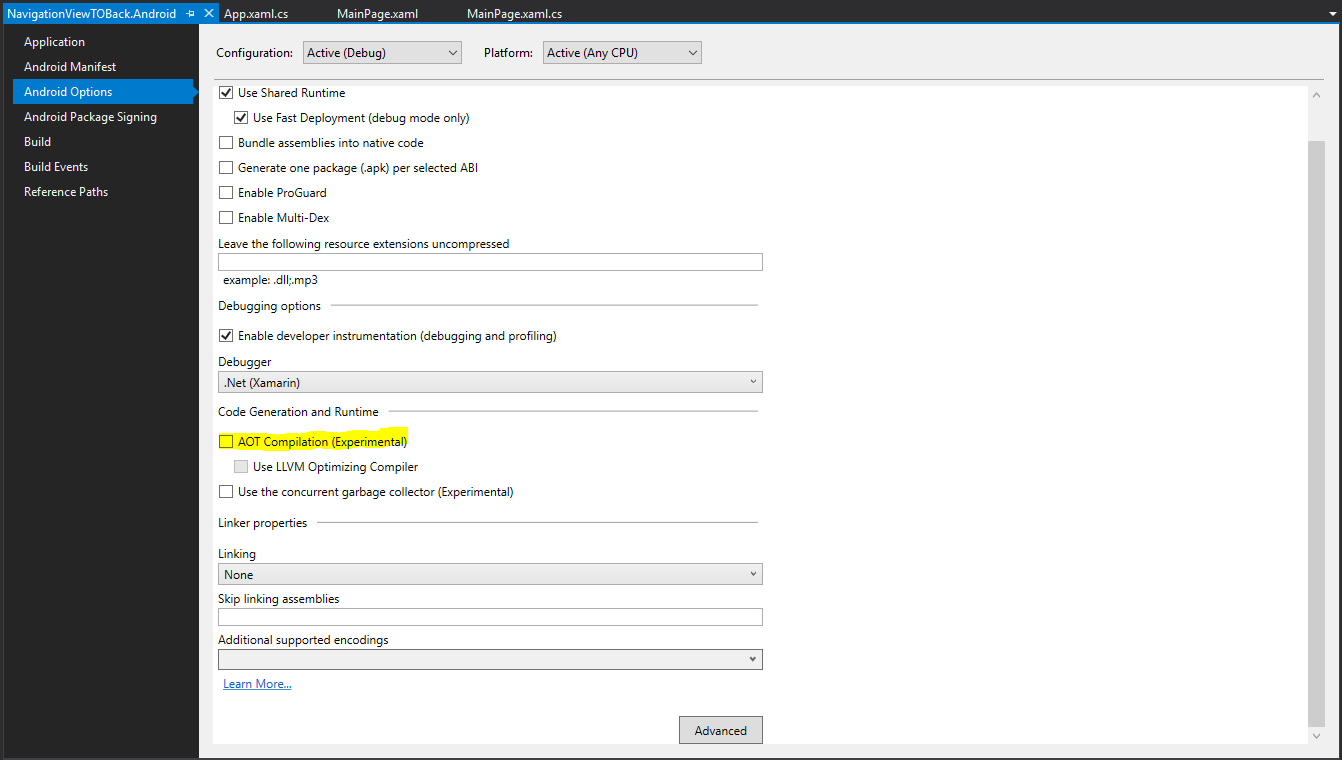Uncheck Use Fast Deployment option
The image size is (1342, 760).
[241, 118]
